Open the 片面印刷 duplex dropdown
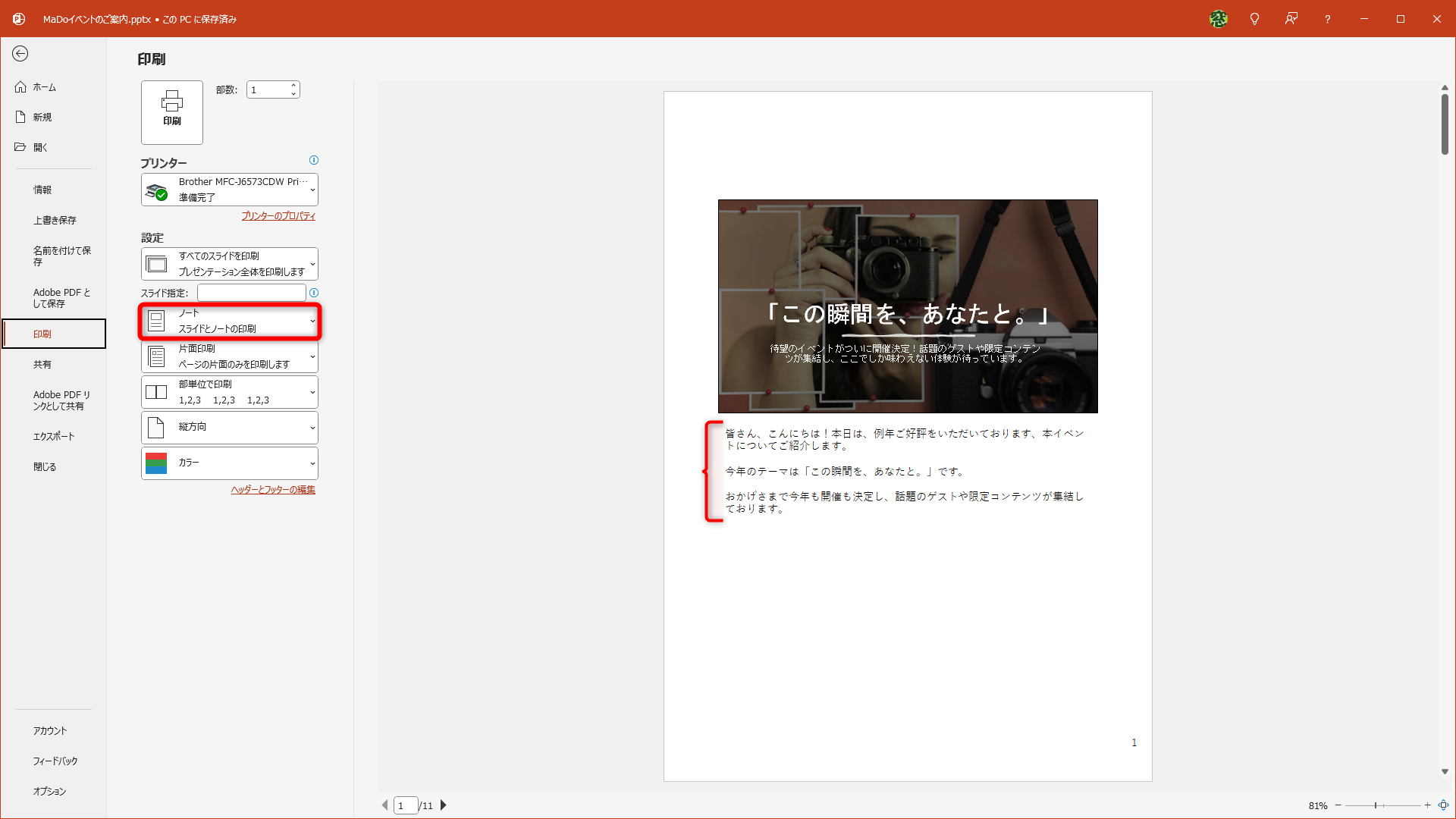 click(x=229, y=356)
